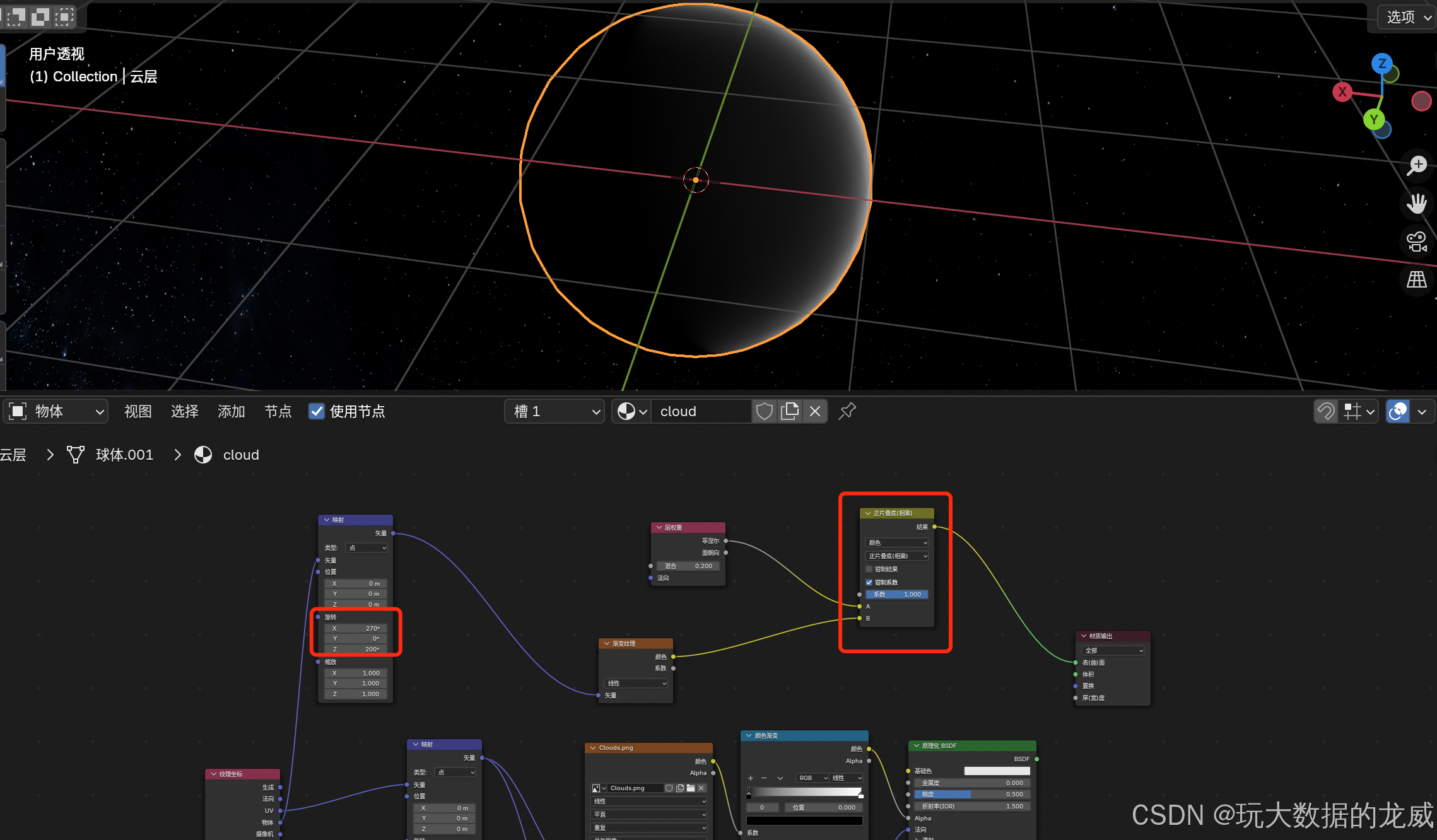1437x840 pixels.
Task: Click the duplicate material icon next to cloud
Action: (x=790, y=411)
